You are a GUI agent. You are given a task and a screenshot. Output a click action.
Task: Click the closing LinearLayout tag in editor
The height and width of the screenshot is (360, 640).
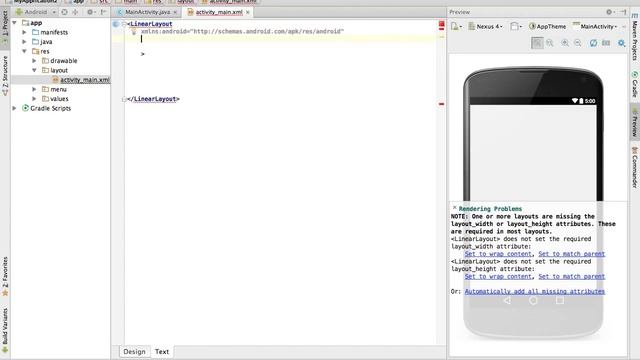(153, 99)
